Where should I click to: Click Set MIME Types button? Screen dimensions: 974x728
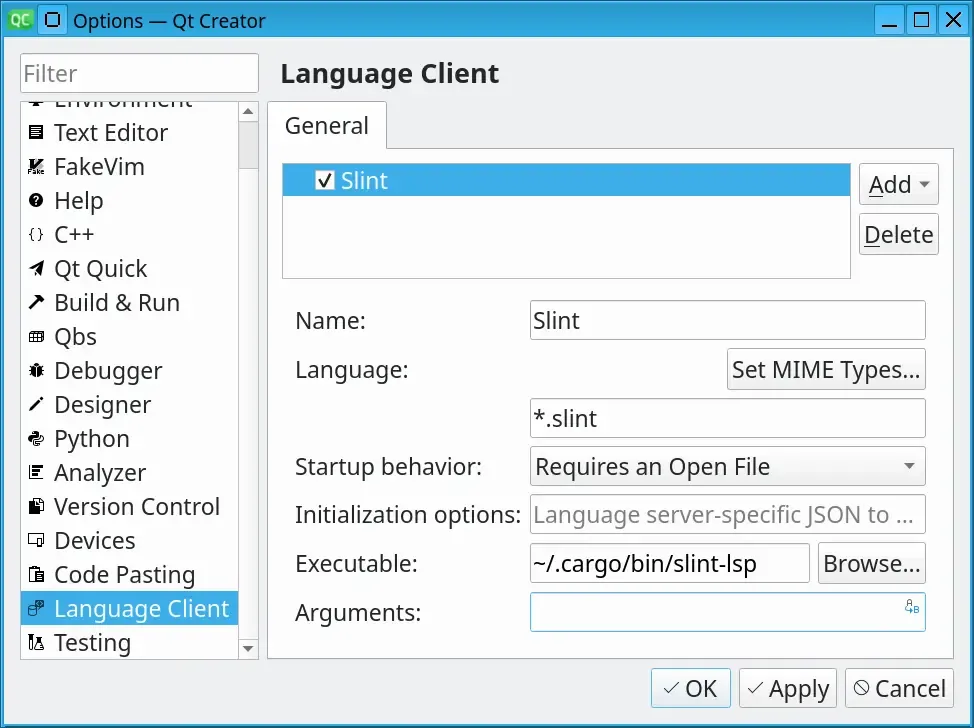click(826, 369)
